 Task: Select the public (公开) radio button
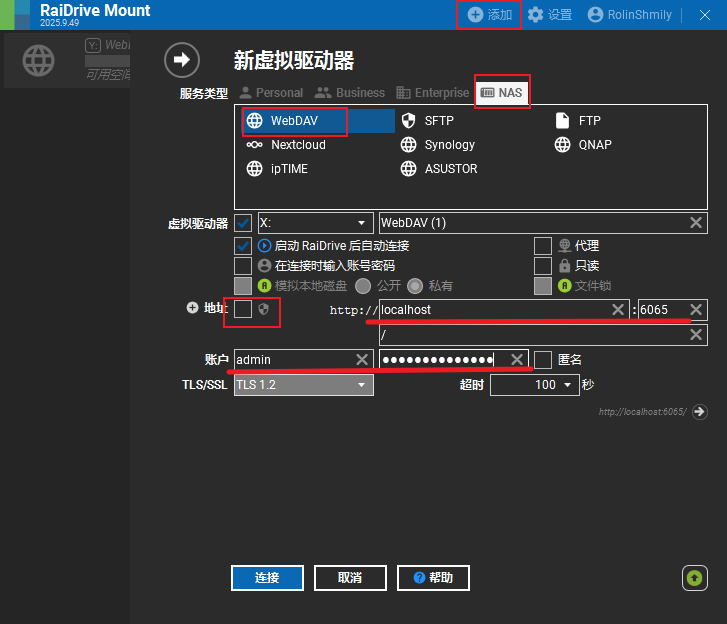click(363, 286)
